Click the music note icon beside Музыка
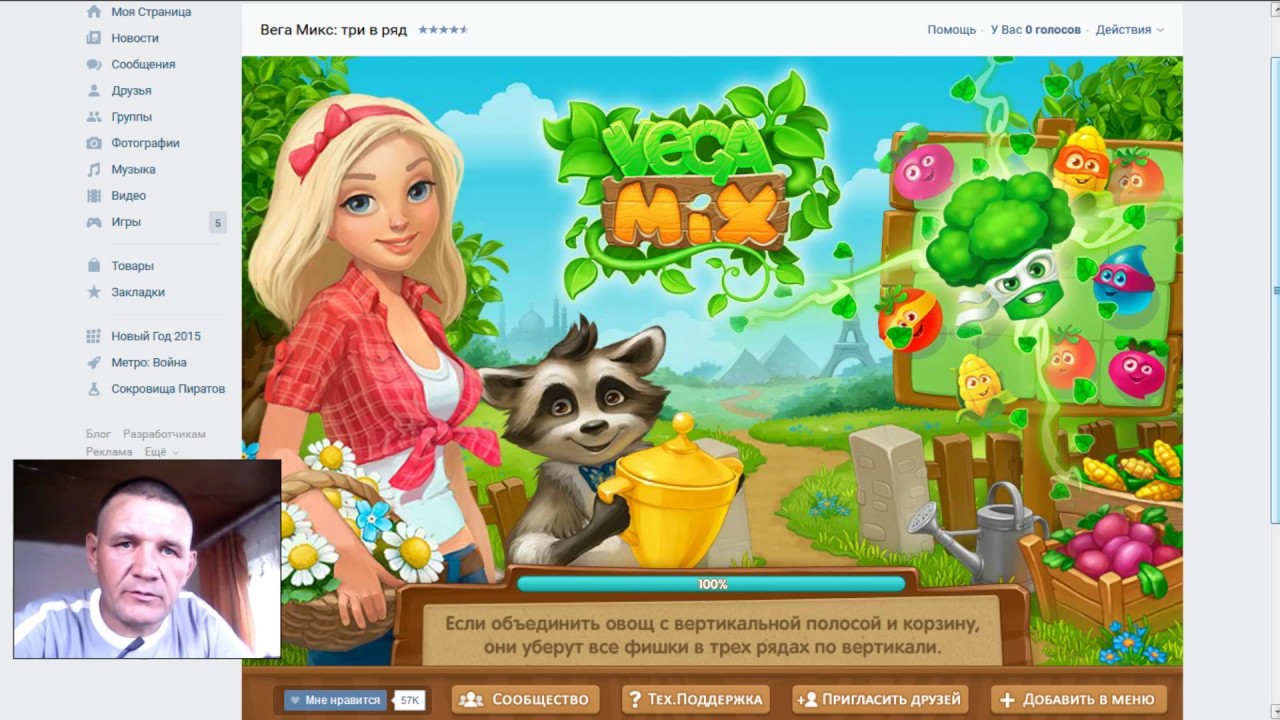1280x720 pixels. (94, 169)
